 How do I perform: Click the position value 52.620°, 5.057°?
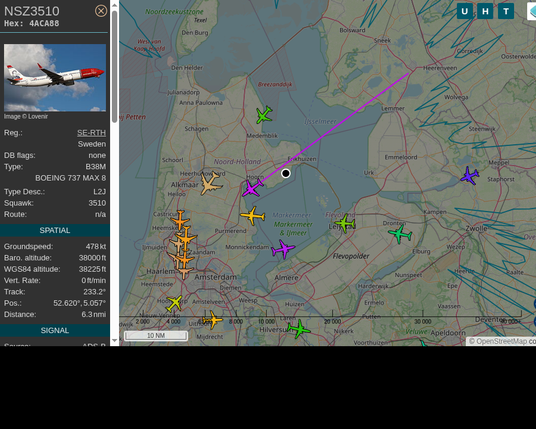tap(79, 303)
